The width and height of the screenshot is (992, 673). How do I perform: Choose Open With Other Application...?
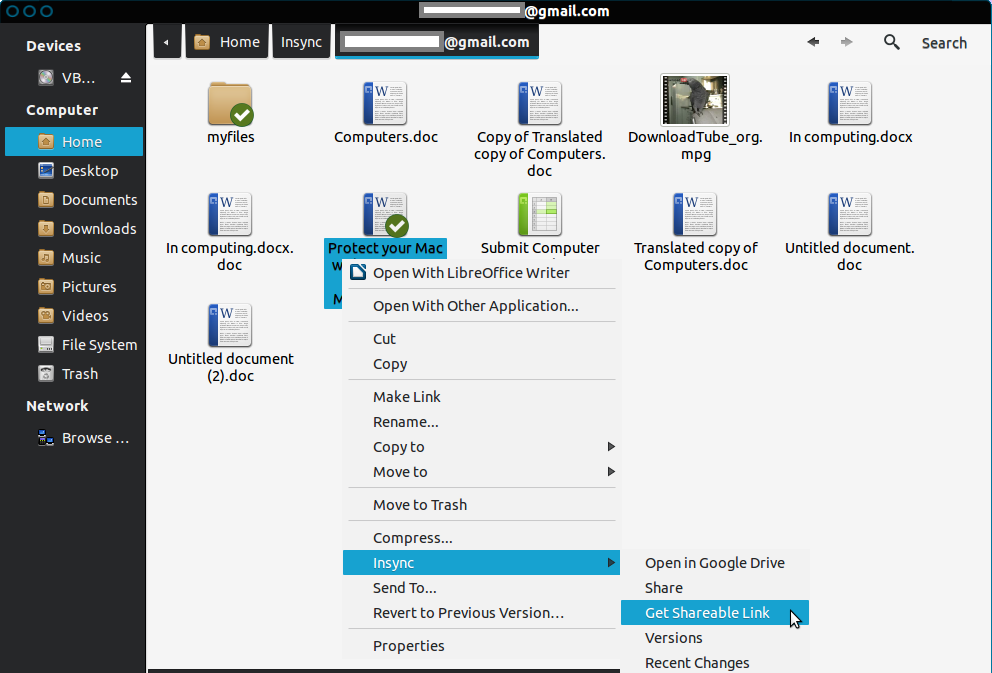coord(481,306)
